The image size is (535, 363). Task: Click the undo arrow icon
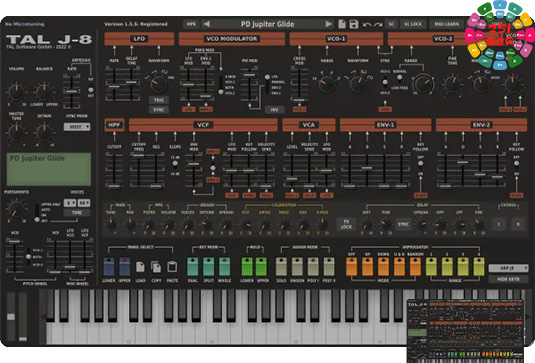(x=367, y=24)
